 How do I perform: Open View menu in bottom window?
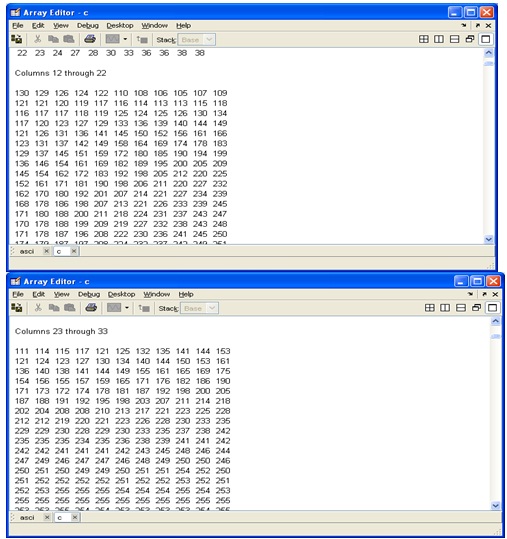pyautogui.click(x=62, y=294)
